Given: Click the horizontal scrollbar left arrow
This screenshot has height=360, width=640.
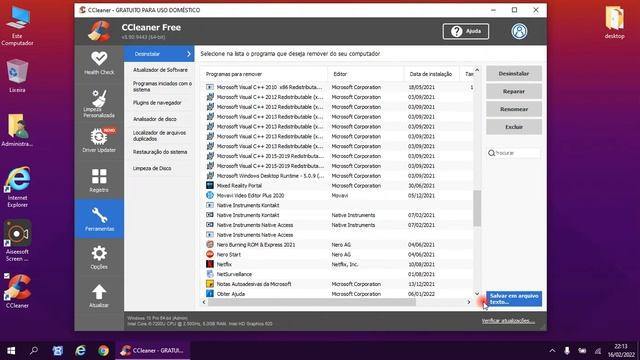Looking at the screenshot, I should [204, 302].
